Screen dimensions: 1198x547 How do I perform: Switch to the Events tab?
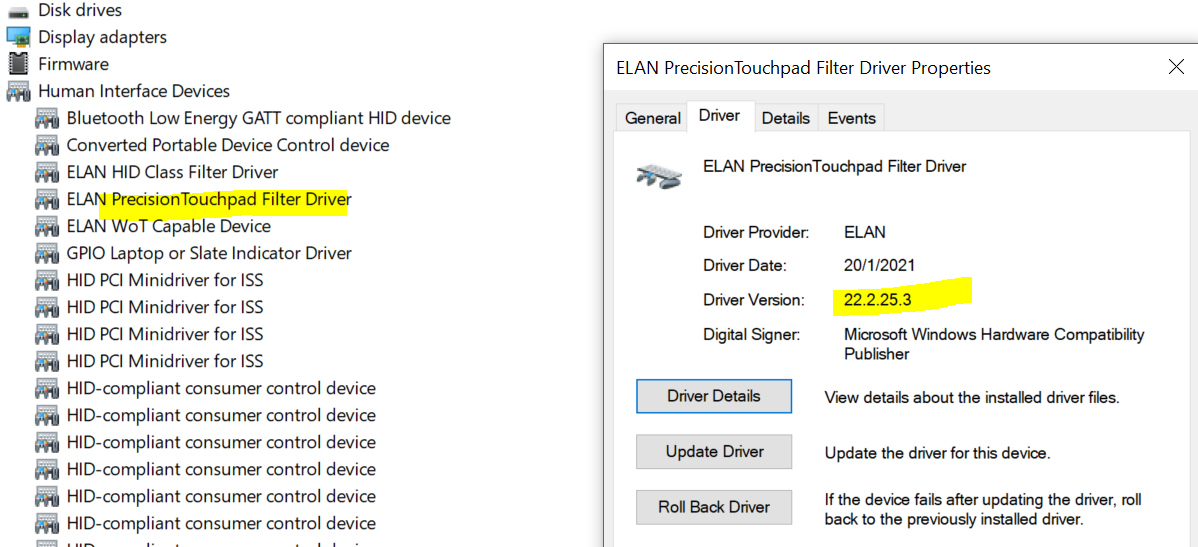coord(851,118)
